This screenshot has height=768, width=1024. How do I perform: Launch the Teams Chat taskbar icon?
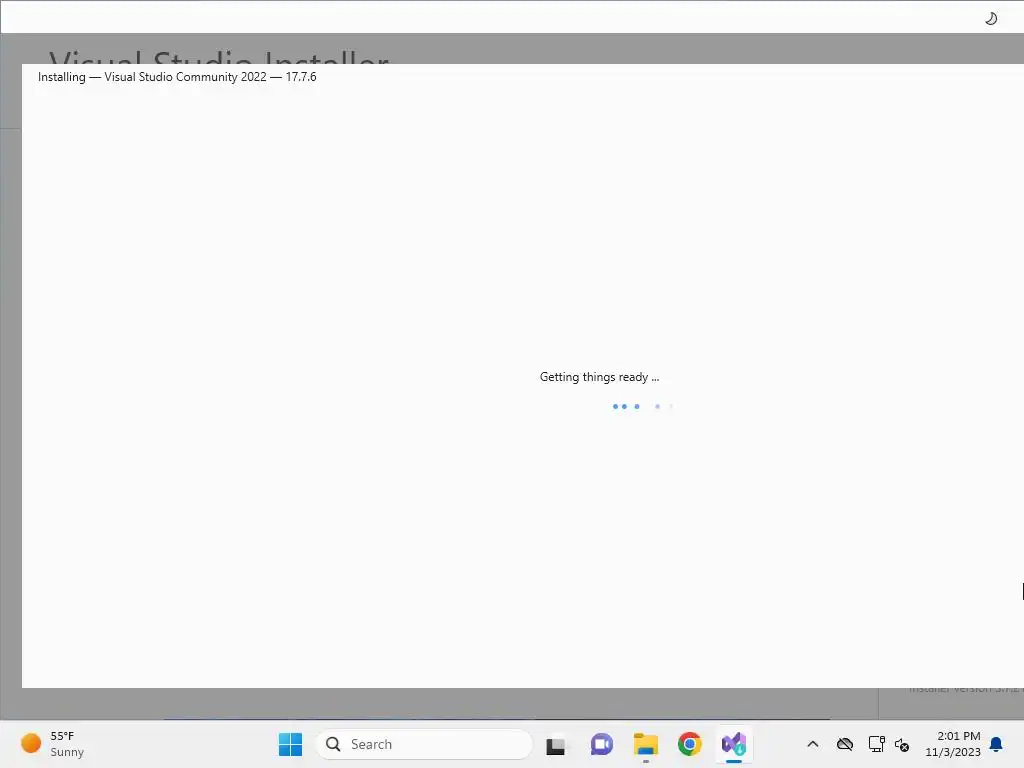(601, 744)
